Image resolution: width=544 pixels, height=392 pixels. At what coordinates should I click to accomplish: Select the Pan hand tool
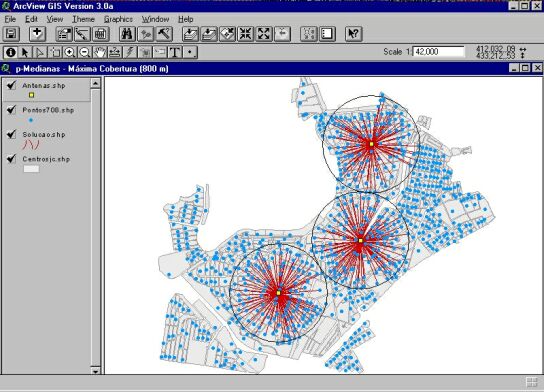[100, 52]
